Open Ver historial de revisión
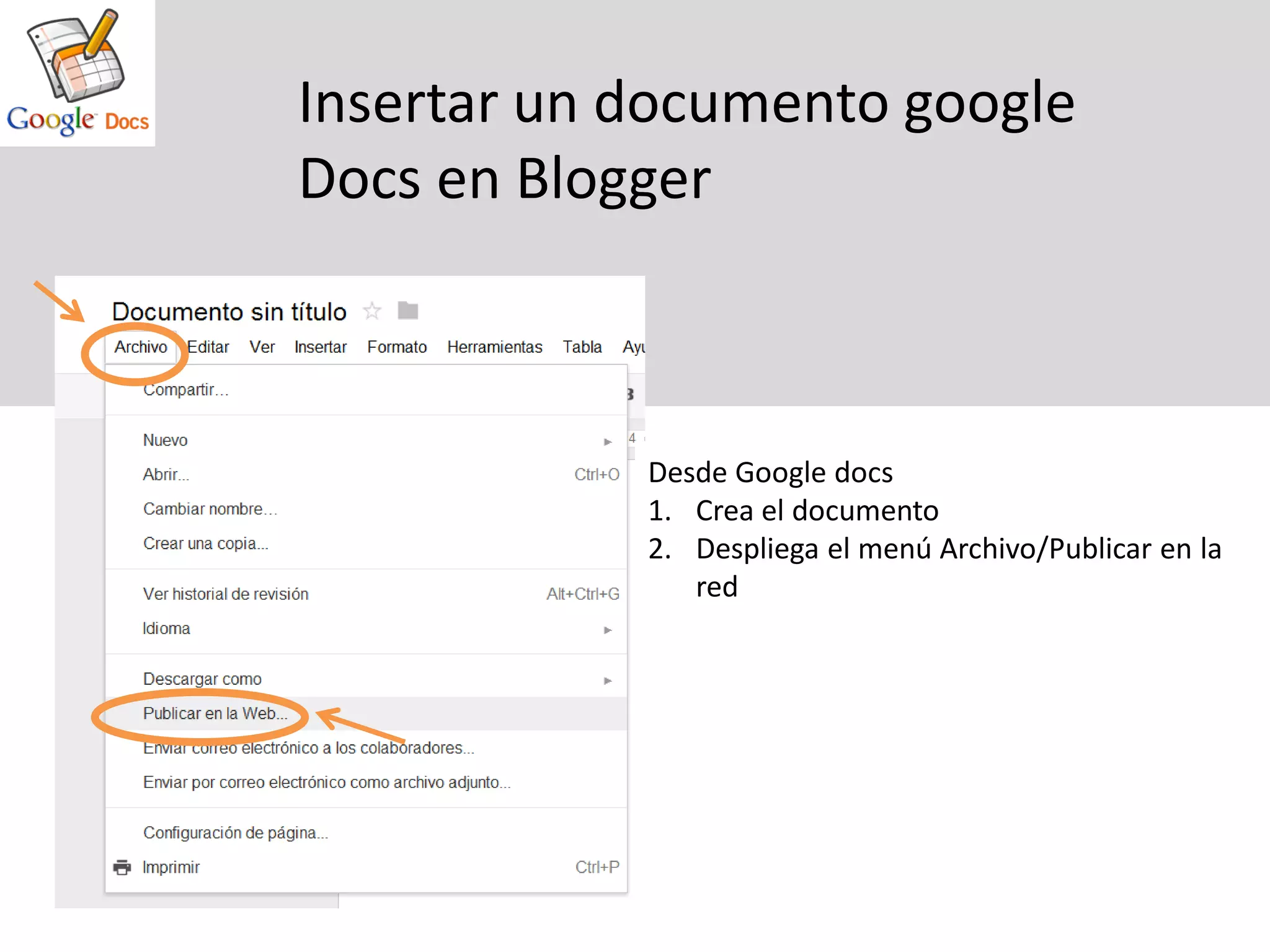The width and height of the screenshot is (1270, 952). pyautogui.click(x=366, y=594)
